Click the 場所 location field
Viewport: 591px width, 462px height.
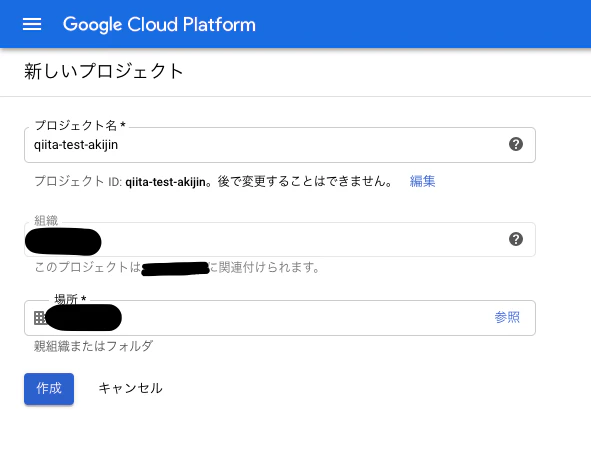[280, 318]
